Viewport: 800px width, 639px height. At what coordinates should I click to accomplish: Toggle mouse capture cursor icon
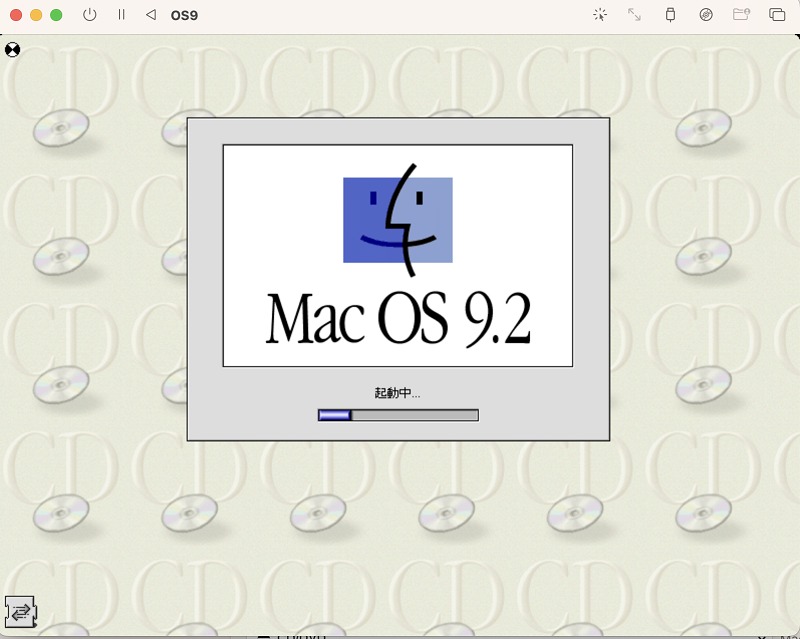coord(600,15)
